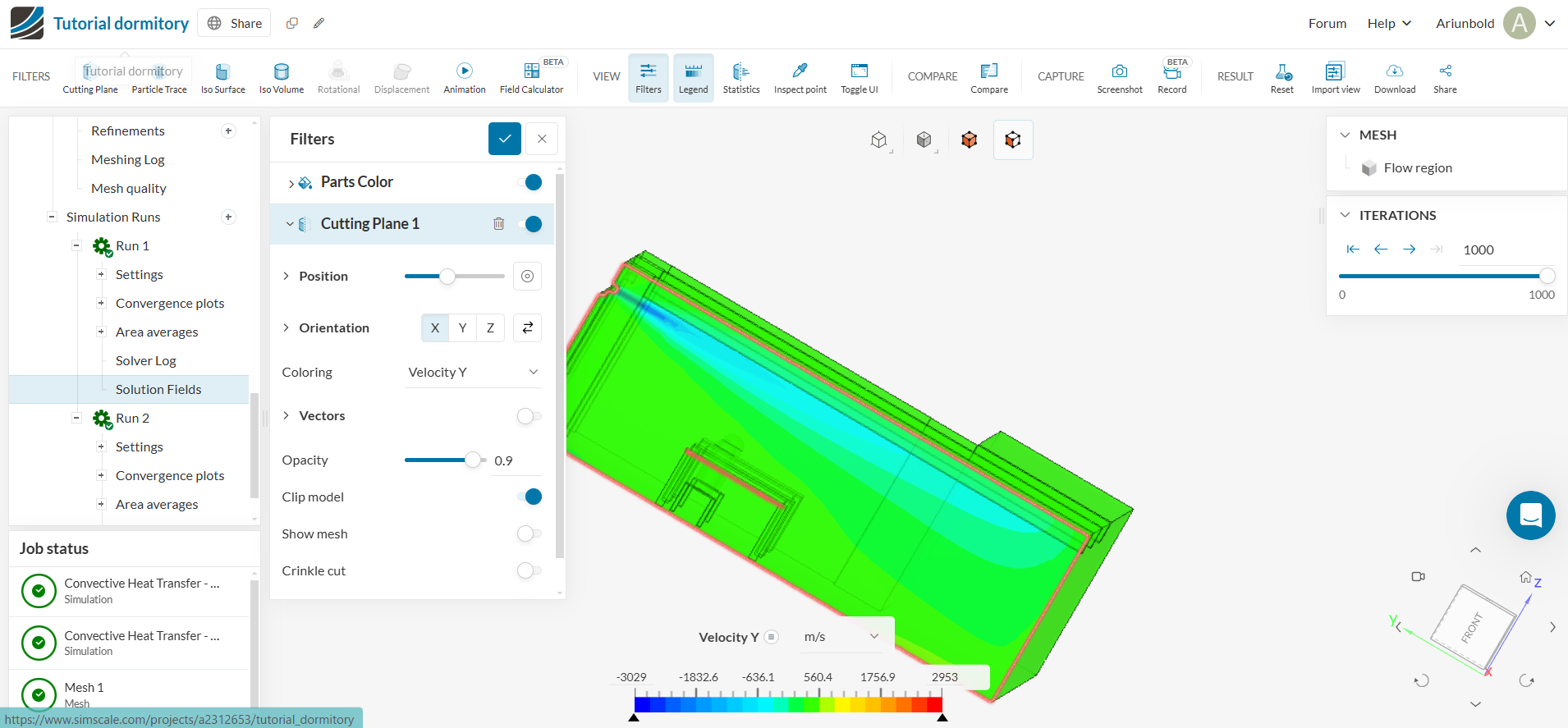Download the results
1568x728 pixels.
point(1395,78)
